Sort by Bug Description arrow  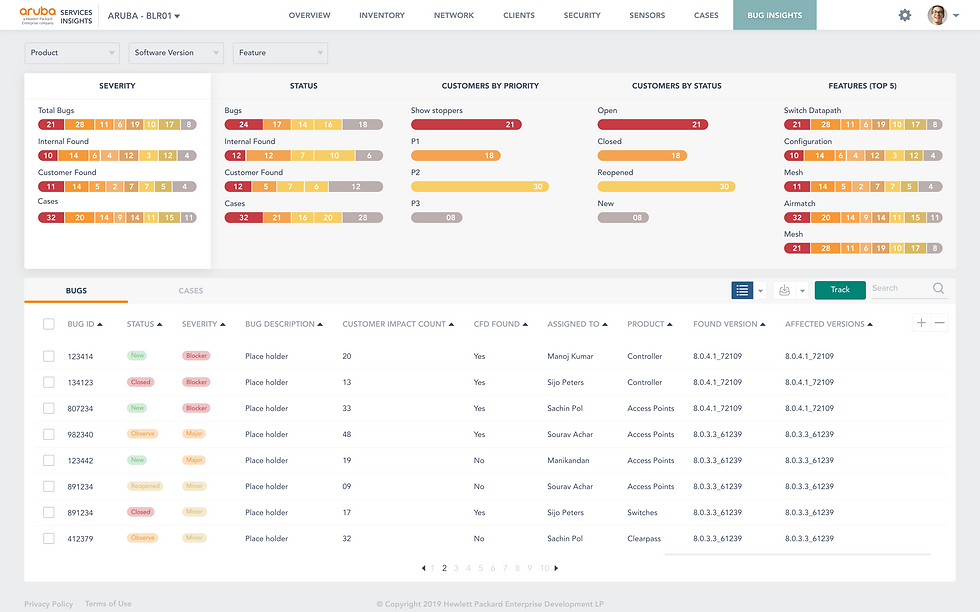[320, 324]
